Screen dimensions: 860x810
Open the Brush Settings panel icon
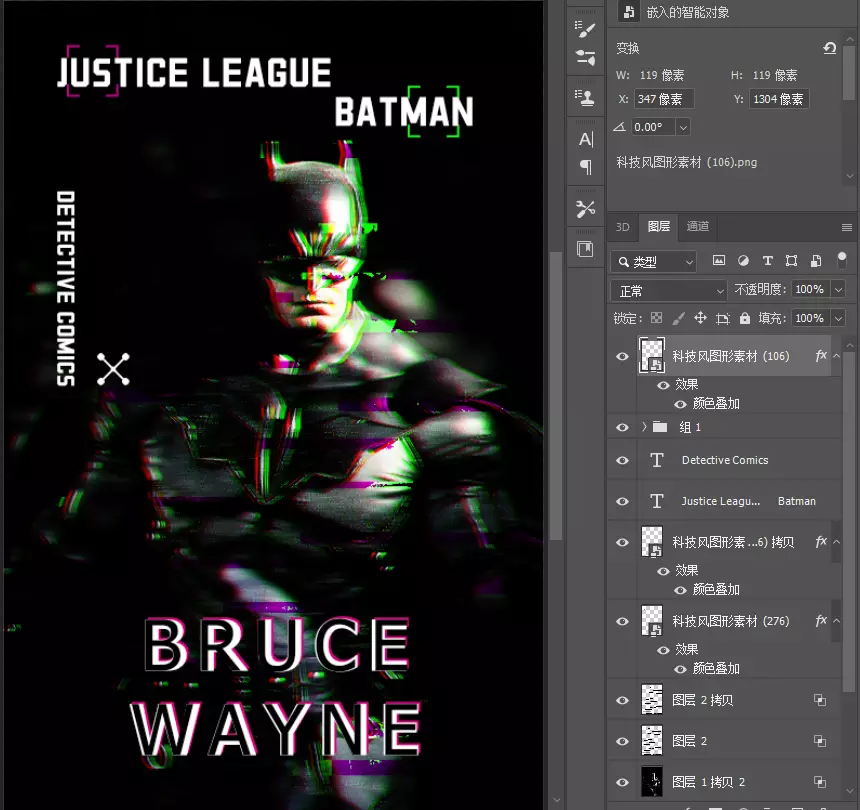point(585,30)
